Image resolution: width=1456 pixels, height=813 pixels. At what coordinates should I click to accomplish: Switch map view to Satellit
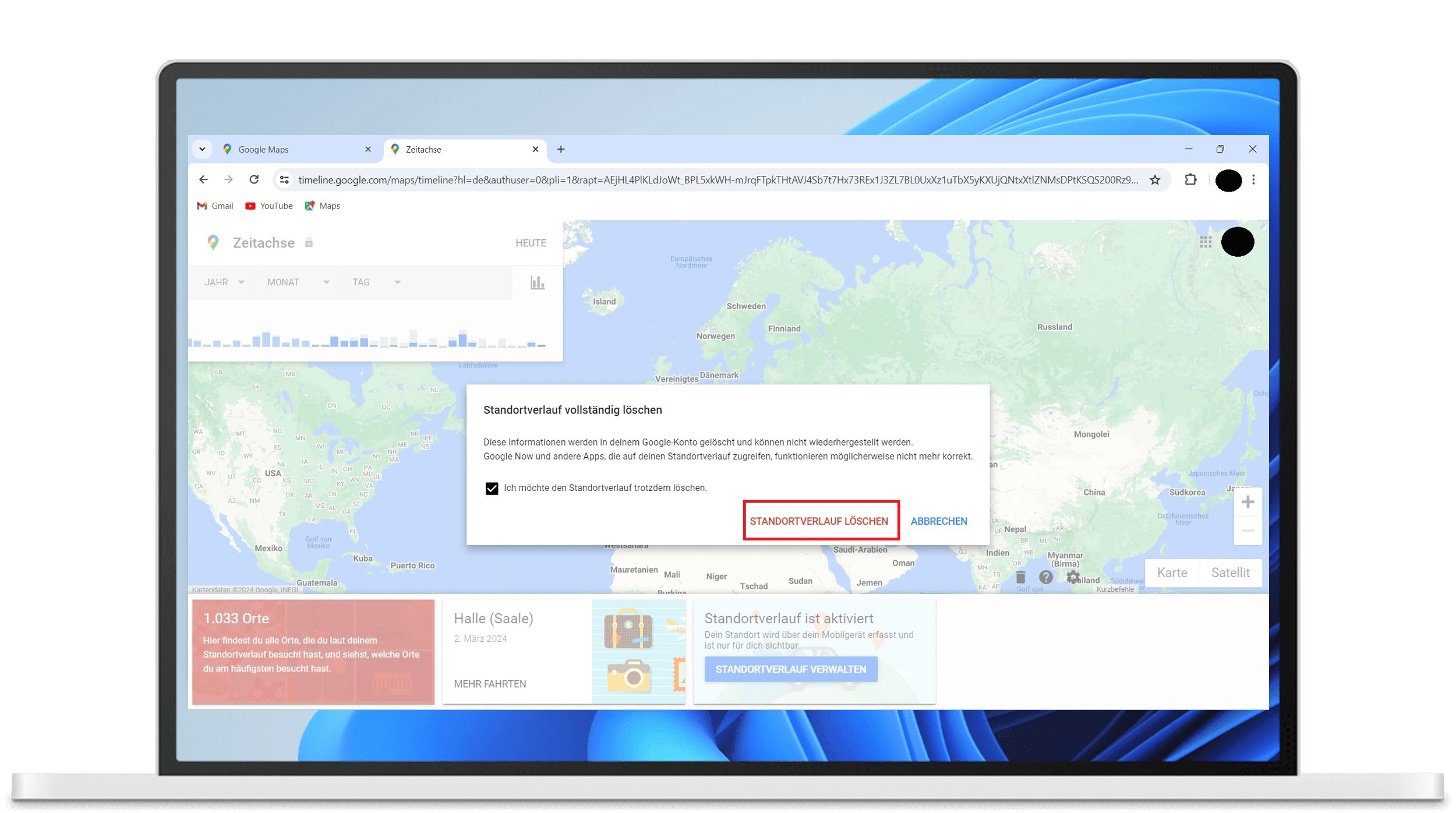1230,573
